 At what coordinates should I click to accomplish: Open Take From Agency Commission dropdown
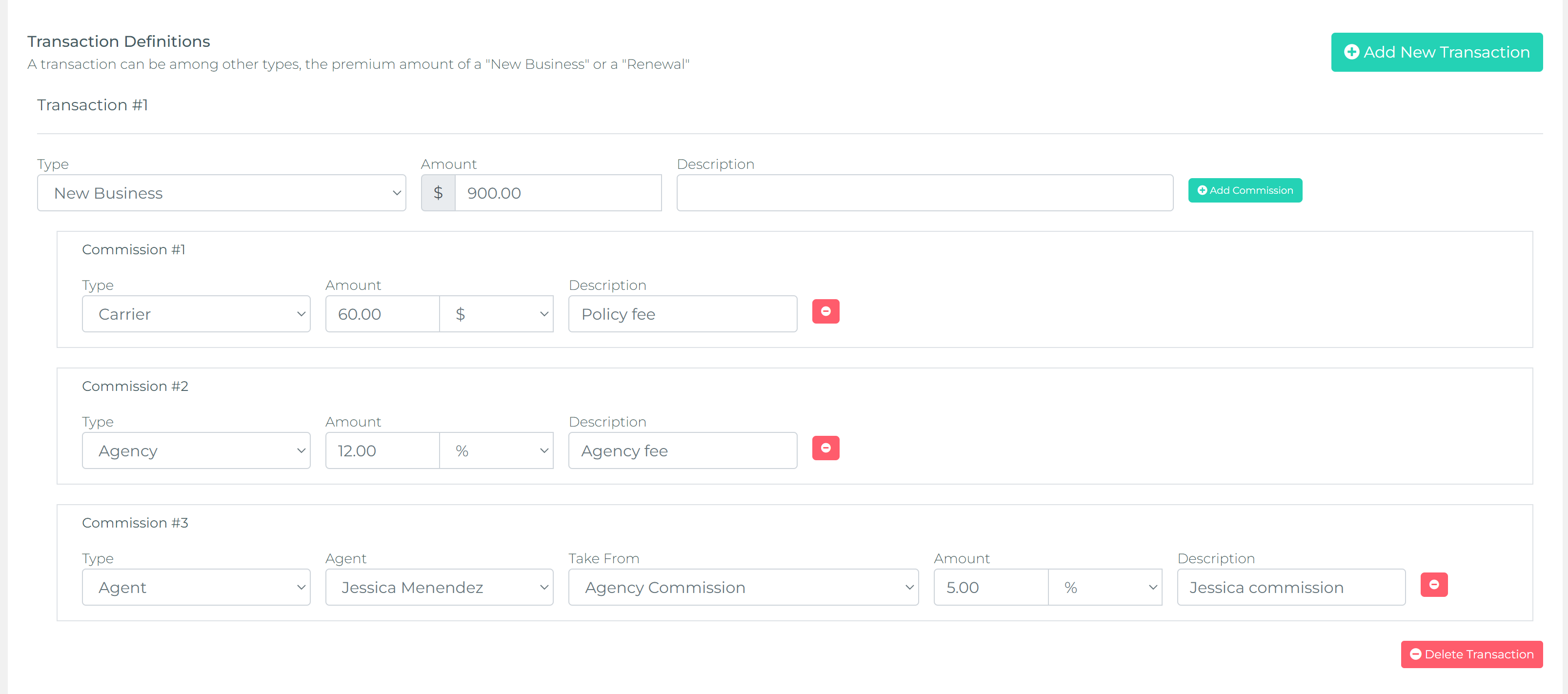(743, 588)
